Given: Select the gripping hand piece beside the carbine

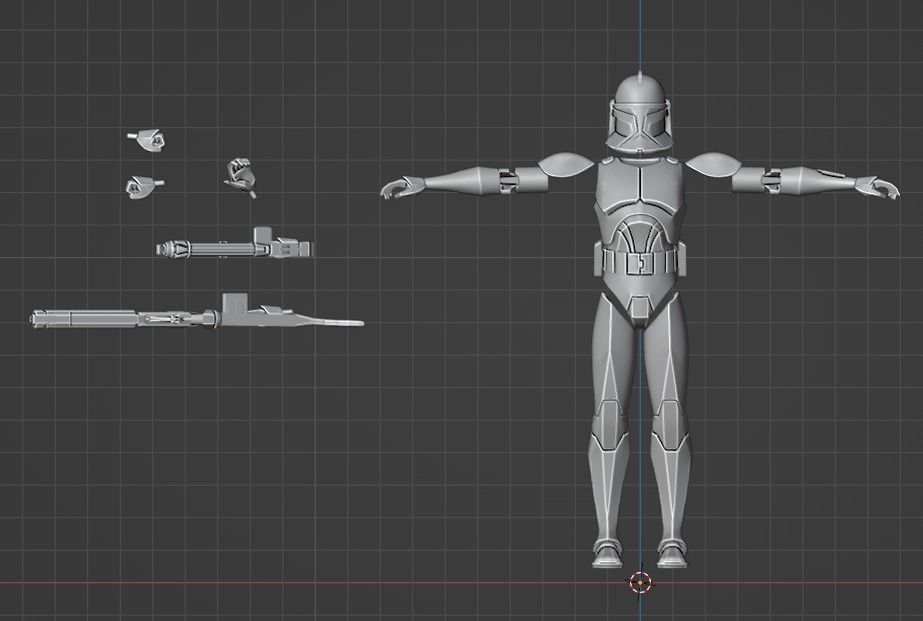Looking at the screenshot, I should click(240, 177).
